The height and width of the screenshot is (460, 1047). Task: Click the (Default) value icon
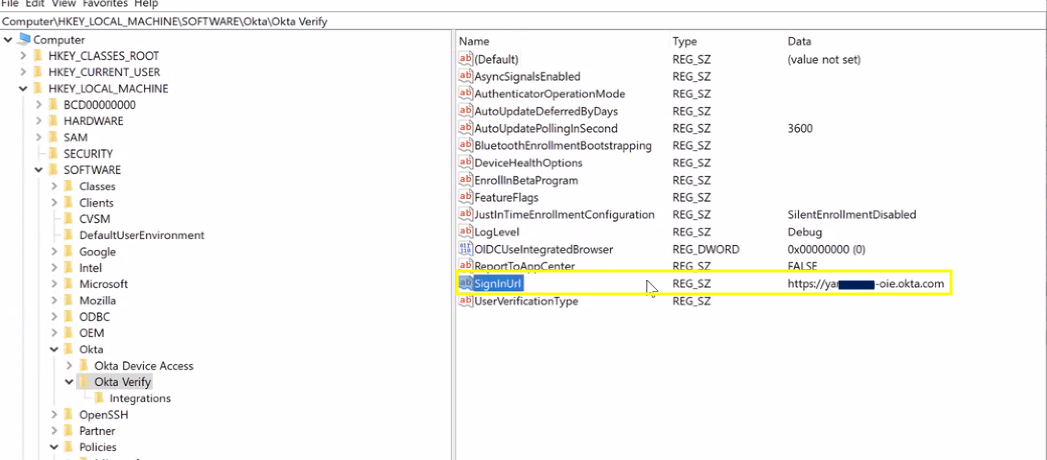(x=465, y=59)
